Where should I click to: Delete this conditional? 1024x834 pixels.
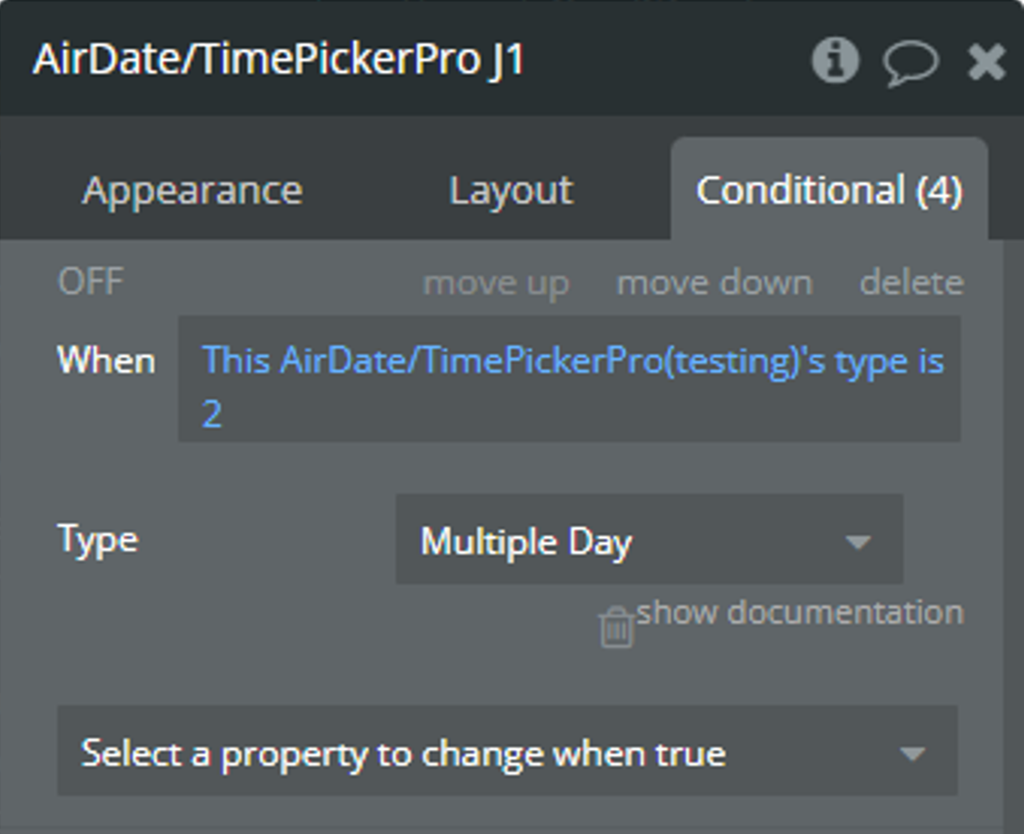[x=911, y=283]
